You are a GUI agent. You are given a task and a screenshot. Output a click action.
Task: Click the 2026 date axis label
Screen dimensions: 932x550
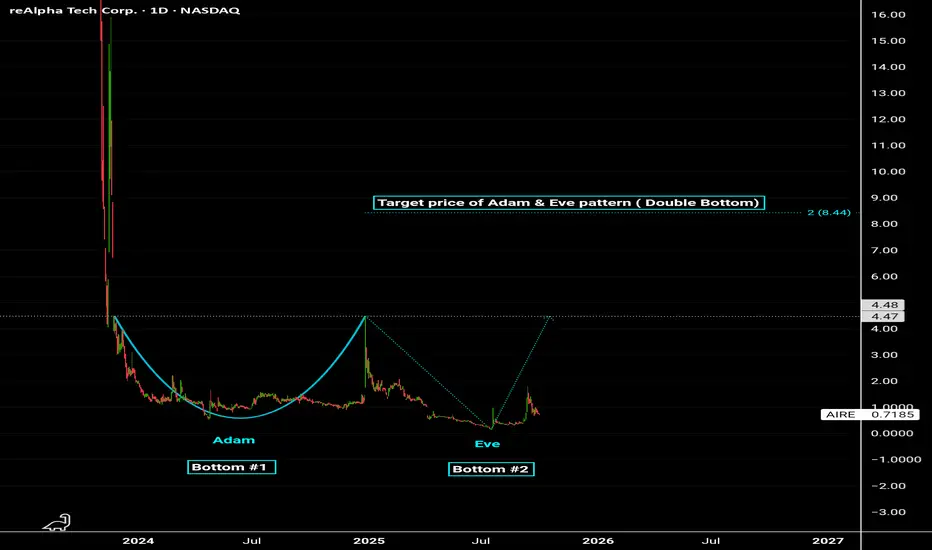pyautogui.click(x=597, y=540)
